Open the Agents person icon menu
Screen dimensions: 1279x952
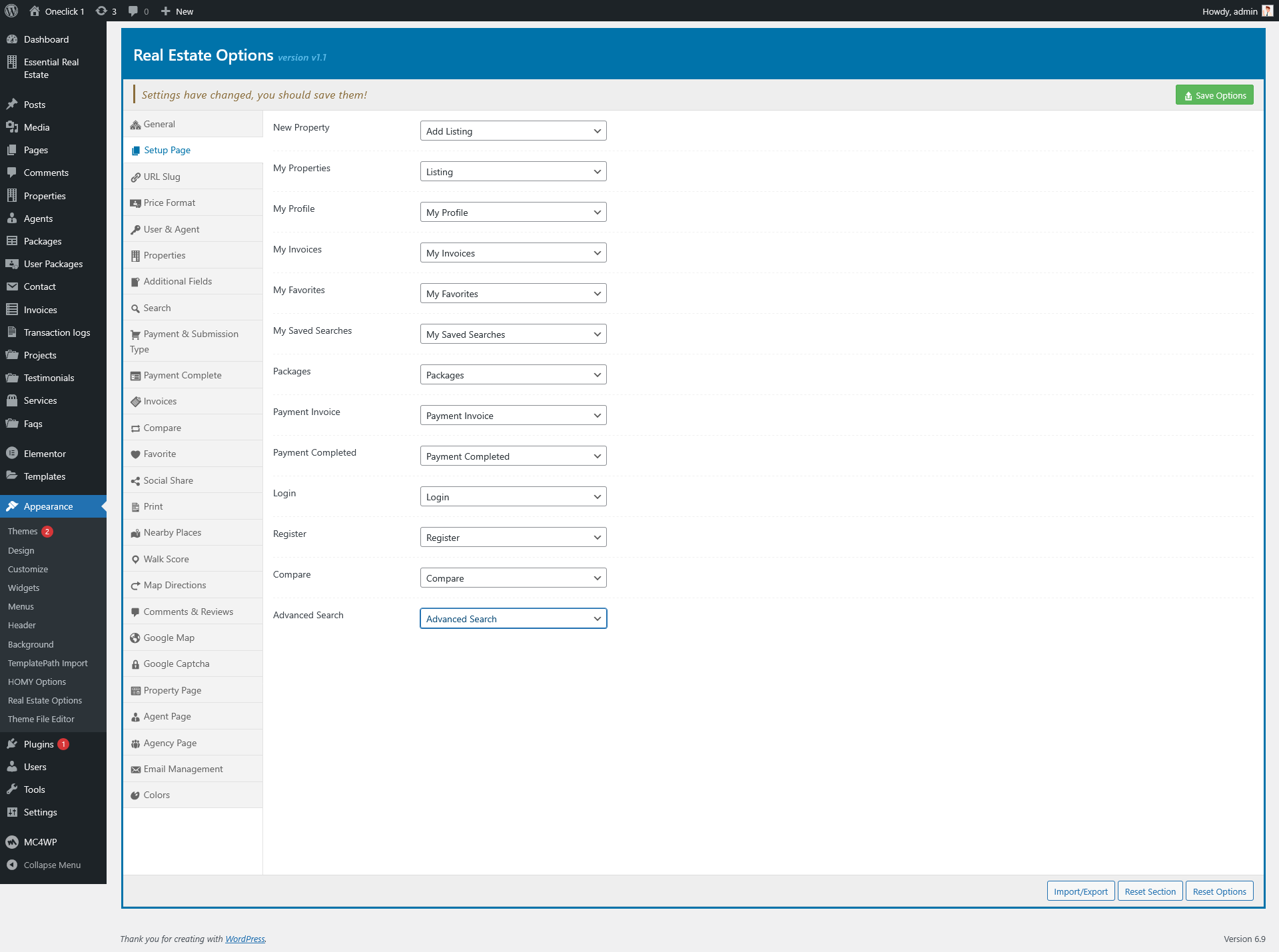(12, 219)
